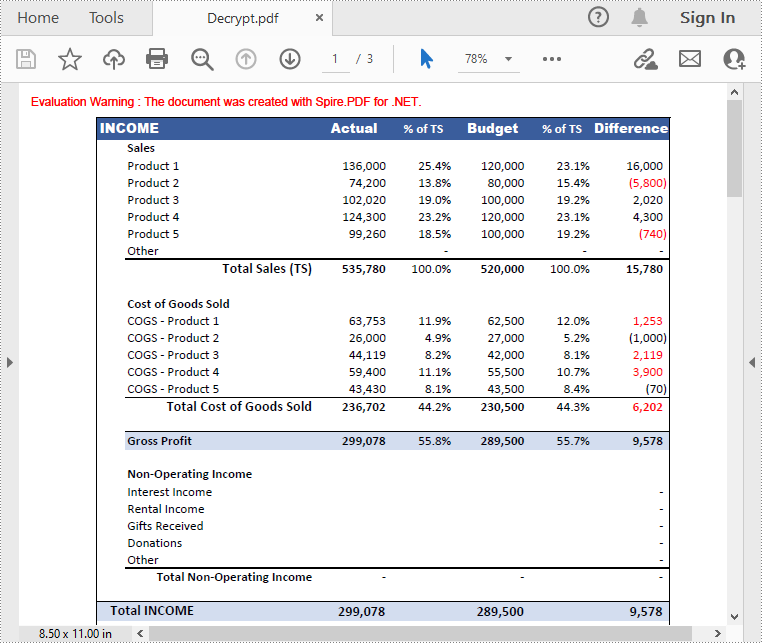
Task: Activate the selection arrow tool
Action: 426,59
